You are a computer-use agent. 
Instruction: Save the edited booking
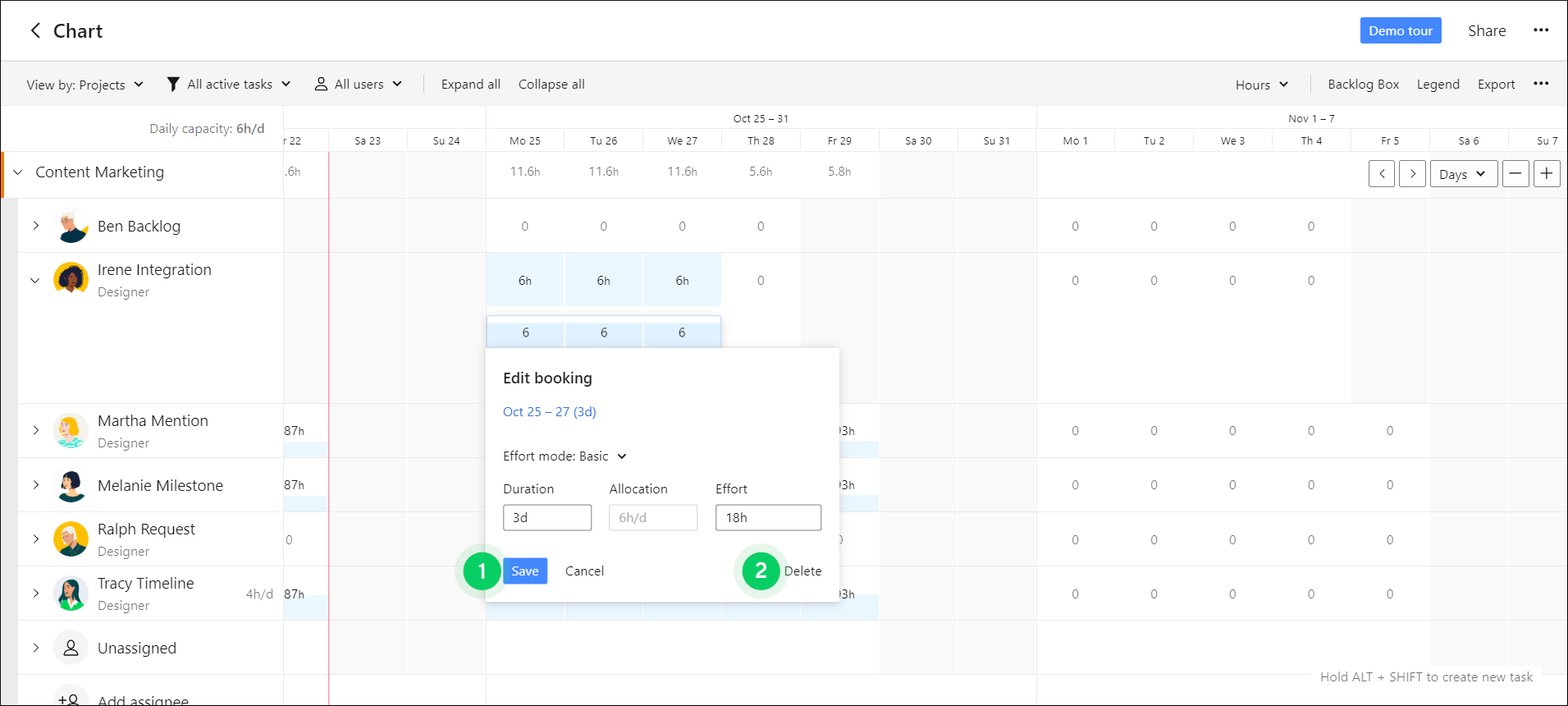525,571
